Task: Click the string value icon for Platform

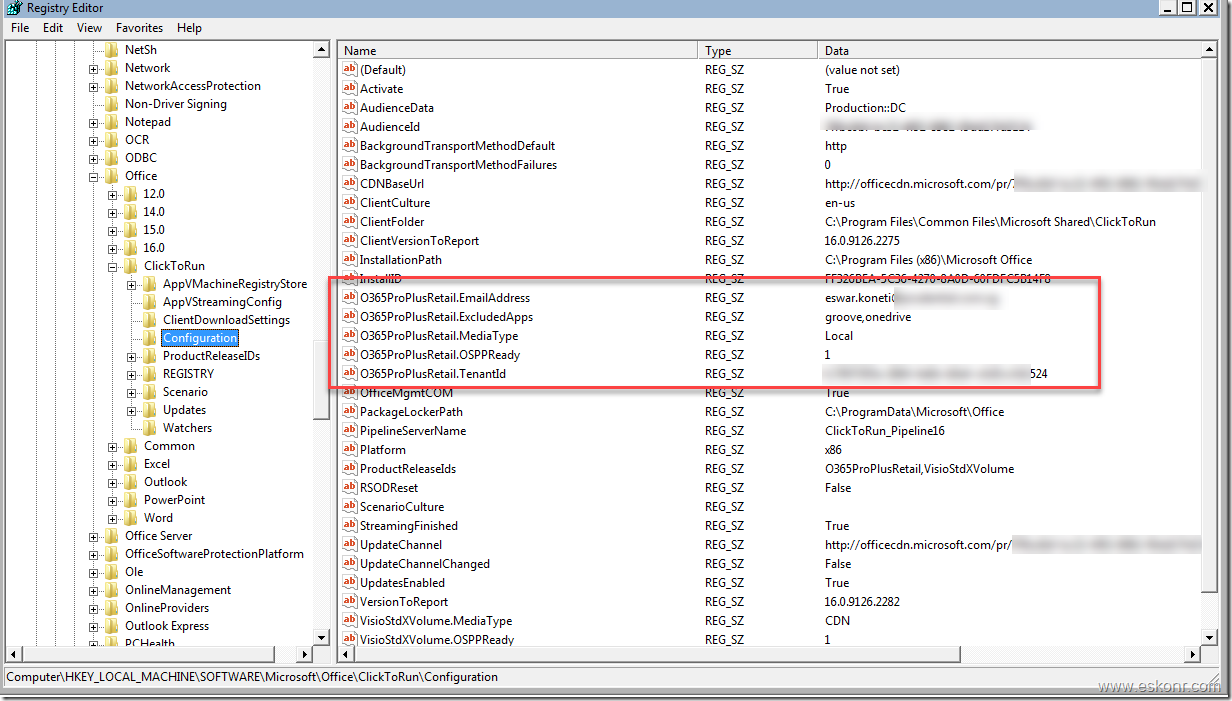Action: pyautogui.click(x=350, y=450)
